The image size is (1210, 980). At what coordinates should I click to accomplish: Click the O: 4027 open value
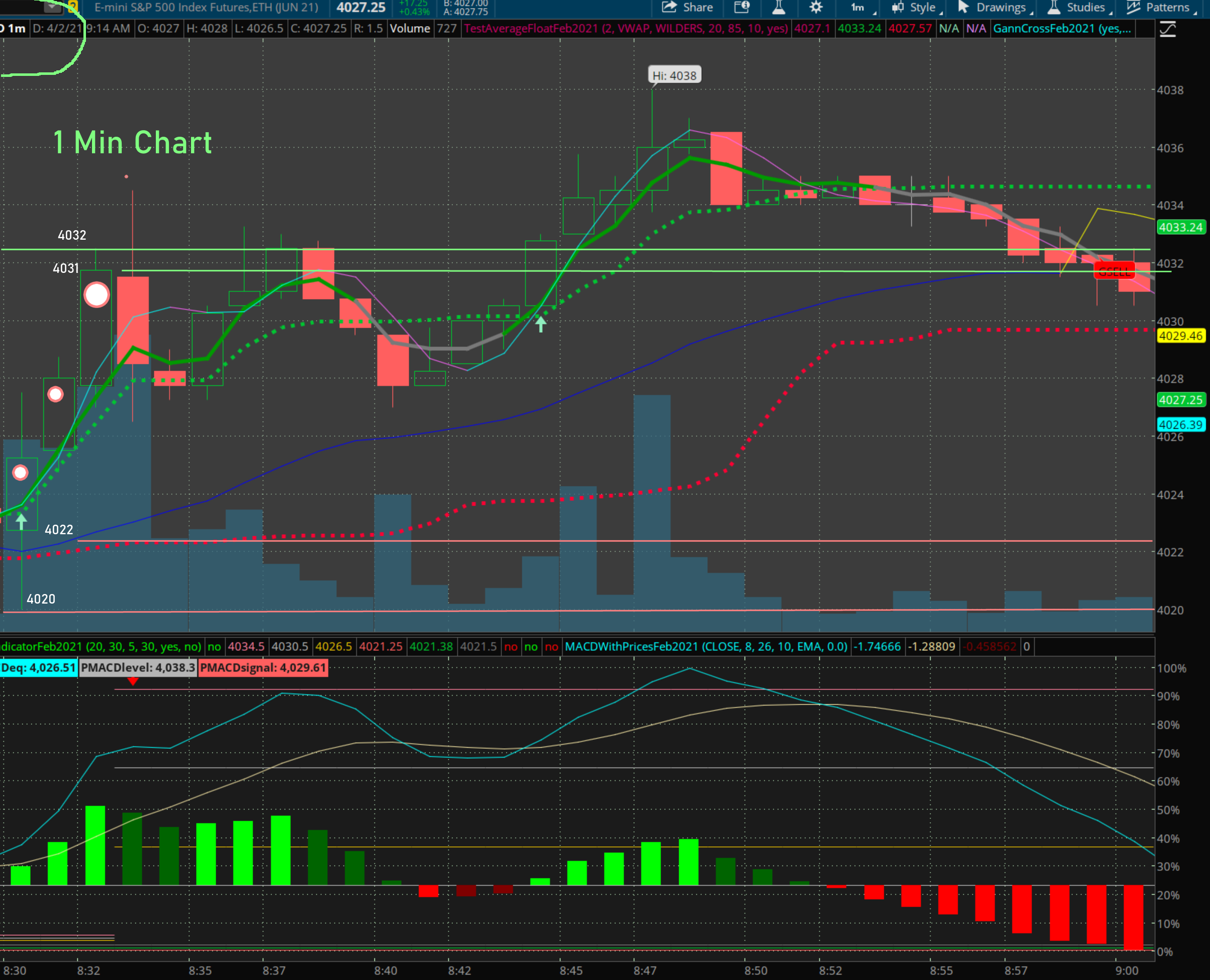(x=158, y=28)
